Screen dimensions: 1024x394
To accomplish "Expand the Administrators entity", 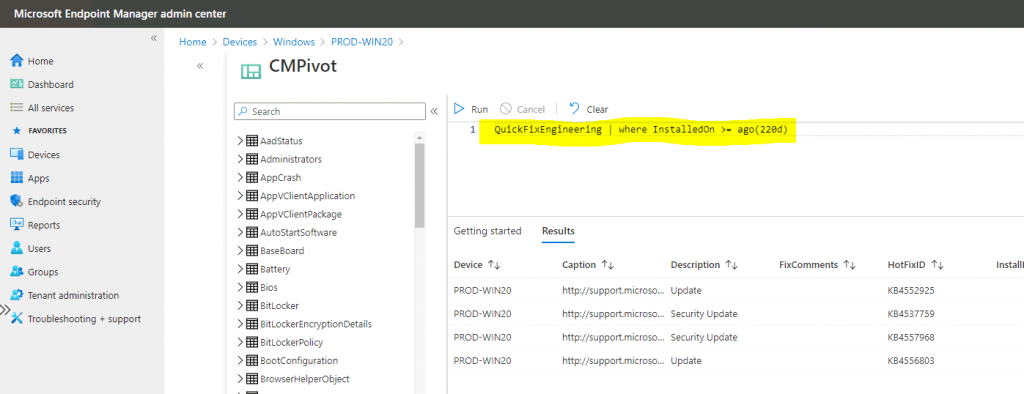I will click(x=240, y=159).
